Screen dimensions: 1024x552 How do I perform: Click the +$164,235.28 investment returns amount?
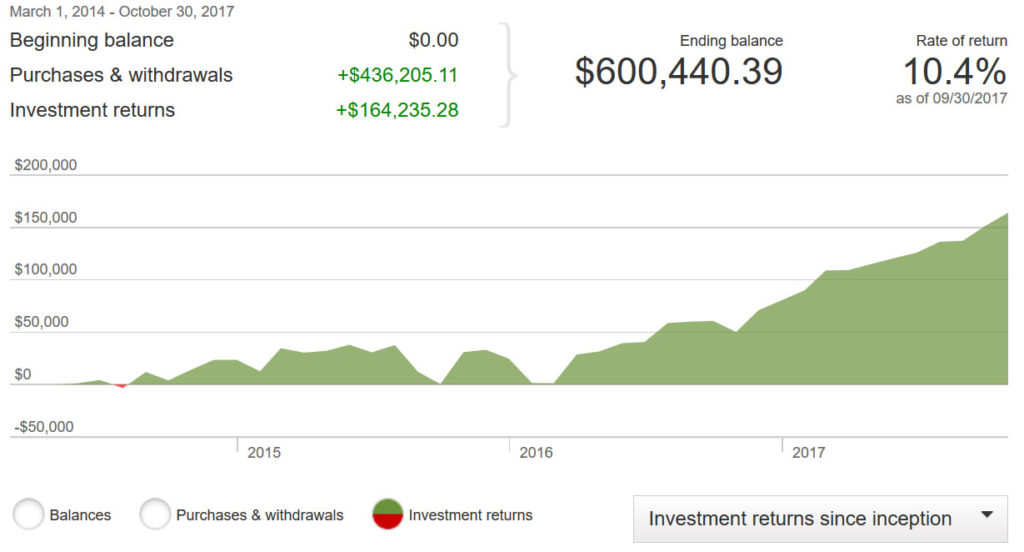click(x=397, y=110)
